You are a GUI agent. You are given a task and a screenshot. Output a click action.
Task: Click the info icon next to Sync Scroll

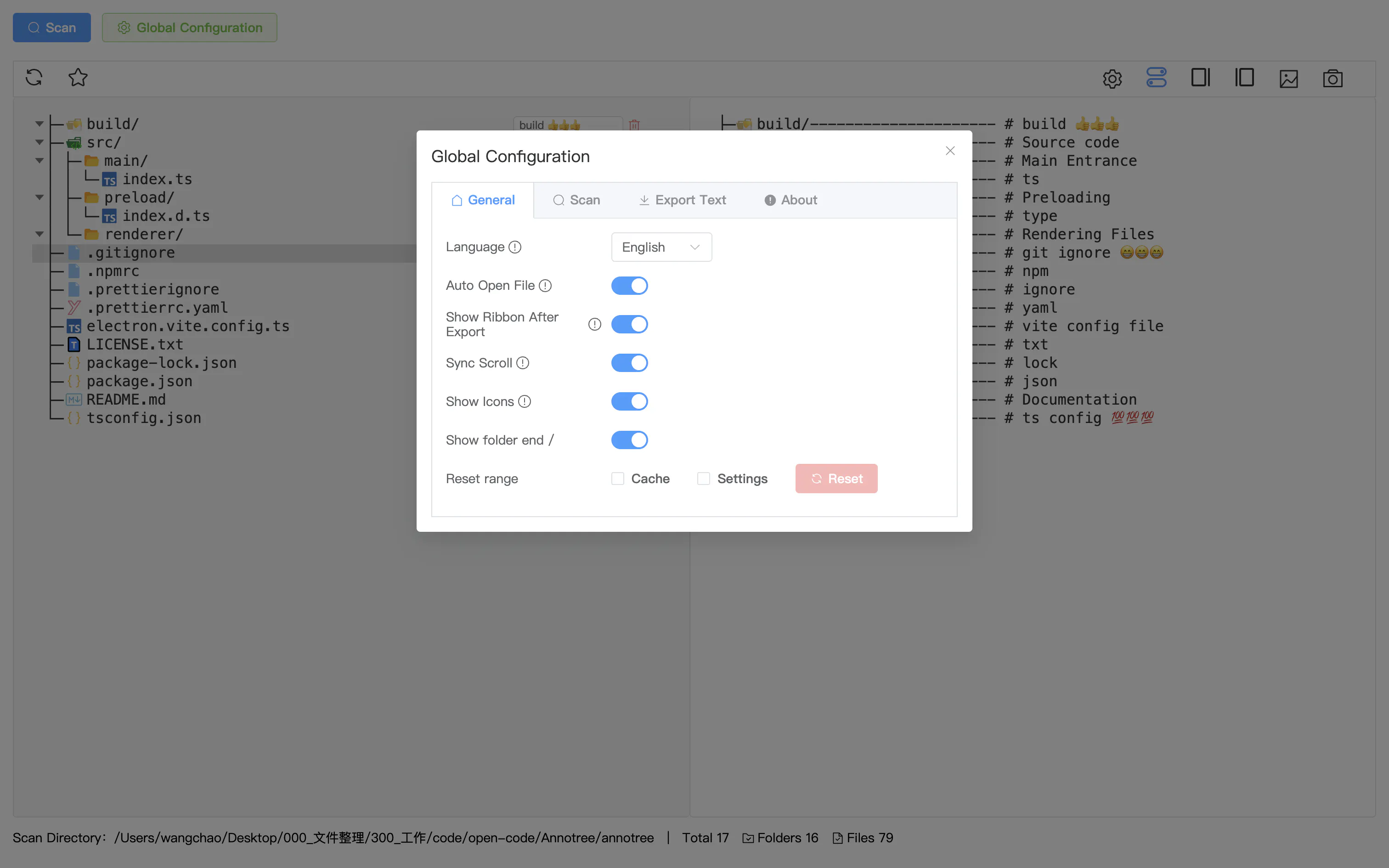[x=522, y=363]
